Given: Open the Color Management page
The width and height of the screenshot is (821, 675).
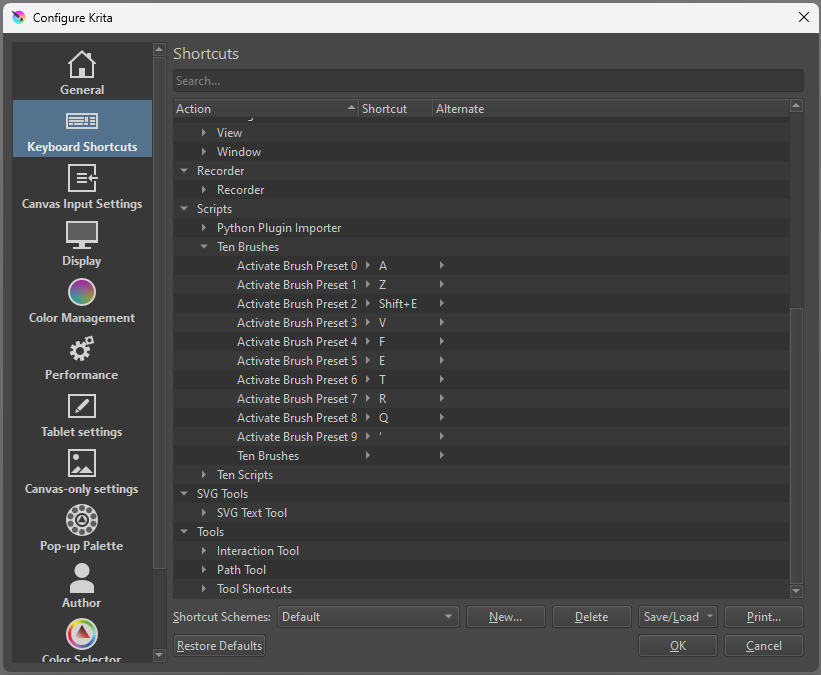Looking at the screenshot, I should [x=82, y=300].
